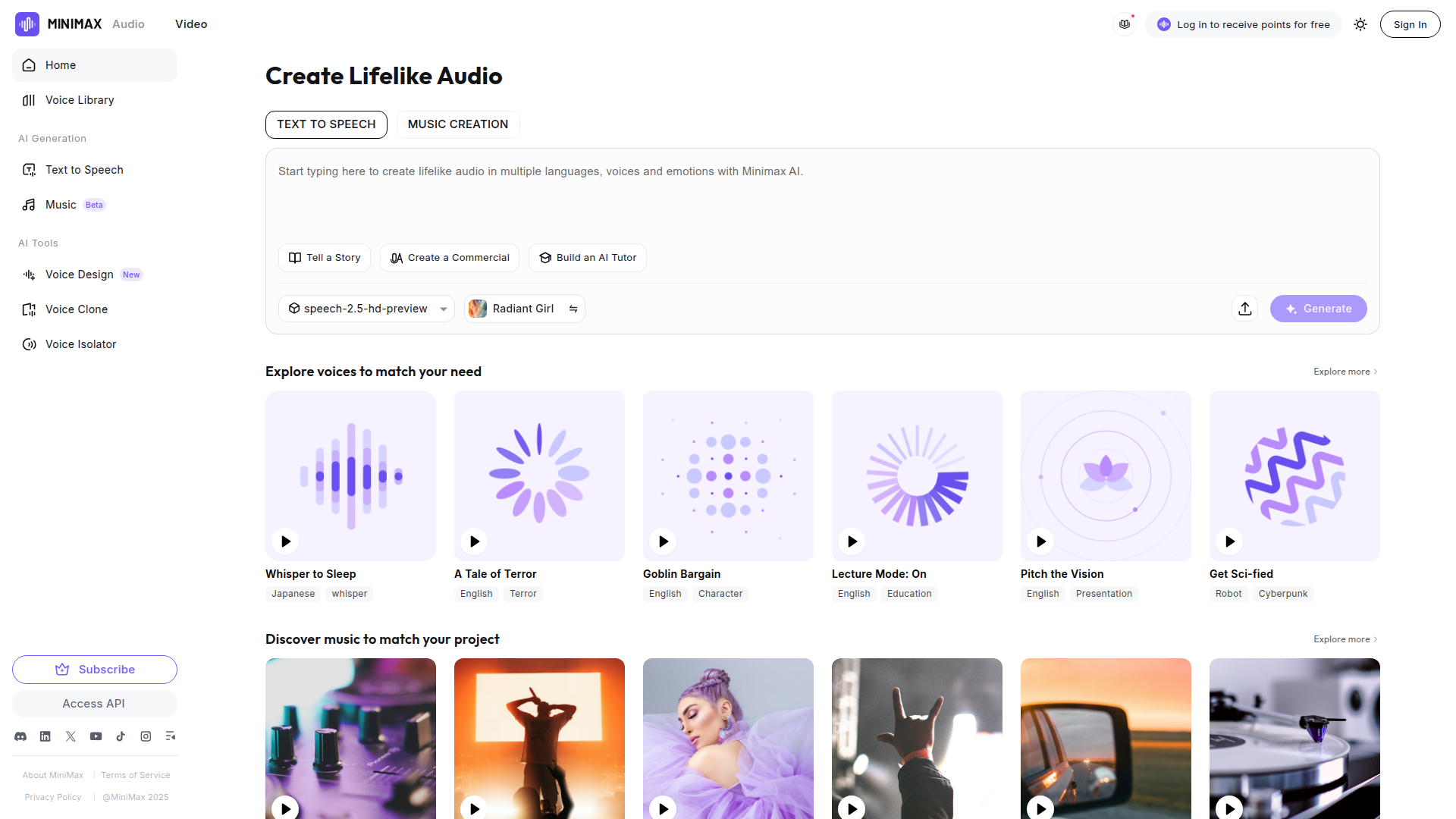Swap the Radiant Girl voice selector
Screen dimensions: 1456x819
(x=573, y=309)
